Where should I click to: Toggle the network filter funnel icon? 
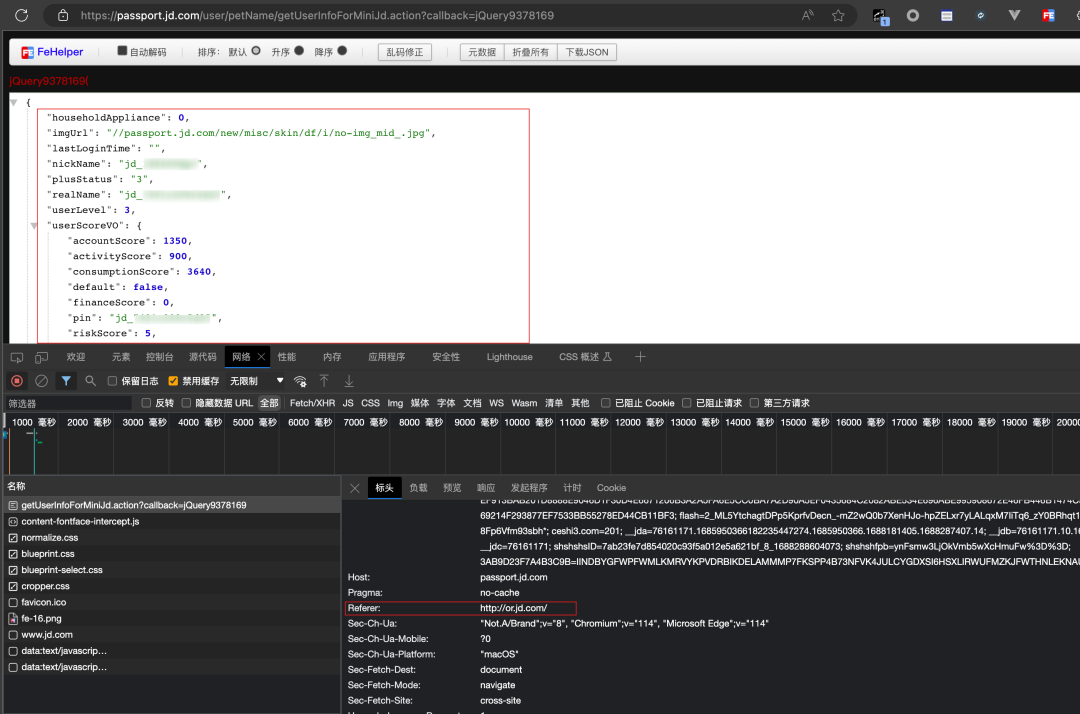tap(65, 381)
